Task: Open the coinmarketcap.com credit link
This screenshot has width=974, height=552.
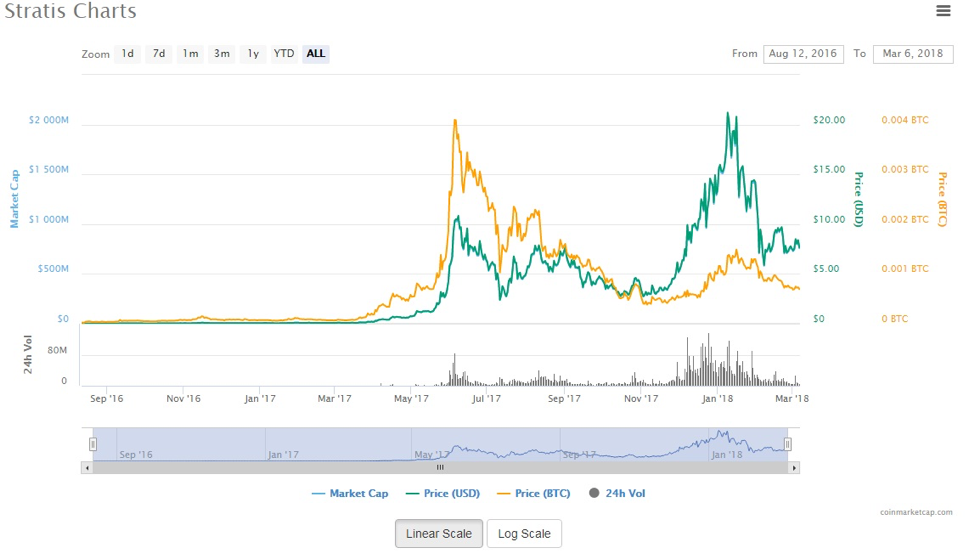Action: pyautogui.click(x=916, y=512)
